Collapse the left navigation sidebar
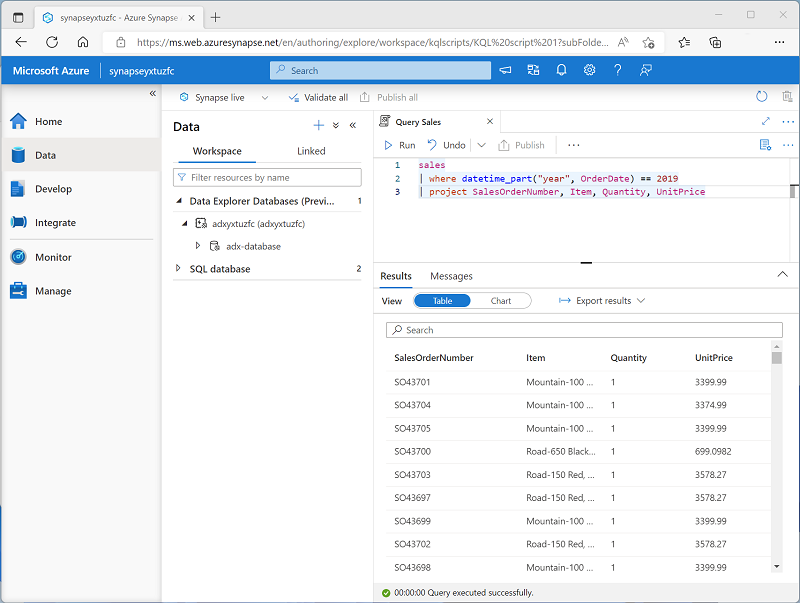The height and width of the screenshot is (603, 800). click(x=153, y=93)
